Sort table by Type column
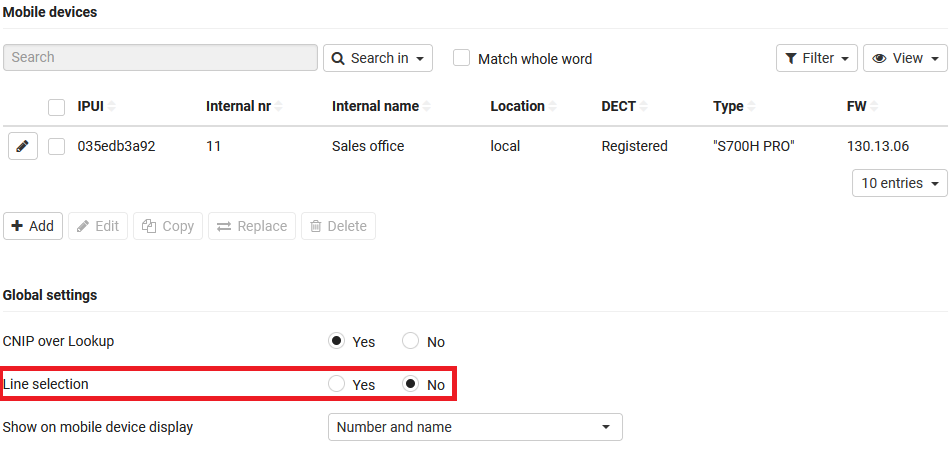Viewport: 951px width, 451px height. pyautogui.click(x=752, y=107)
